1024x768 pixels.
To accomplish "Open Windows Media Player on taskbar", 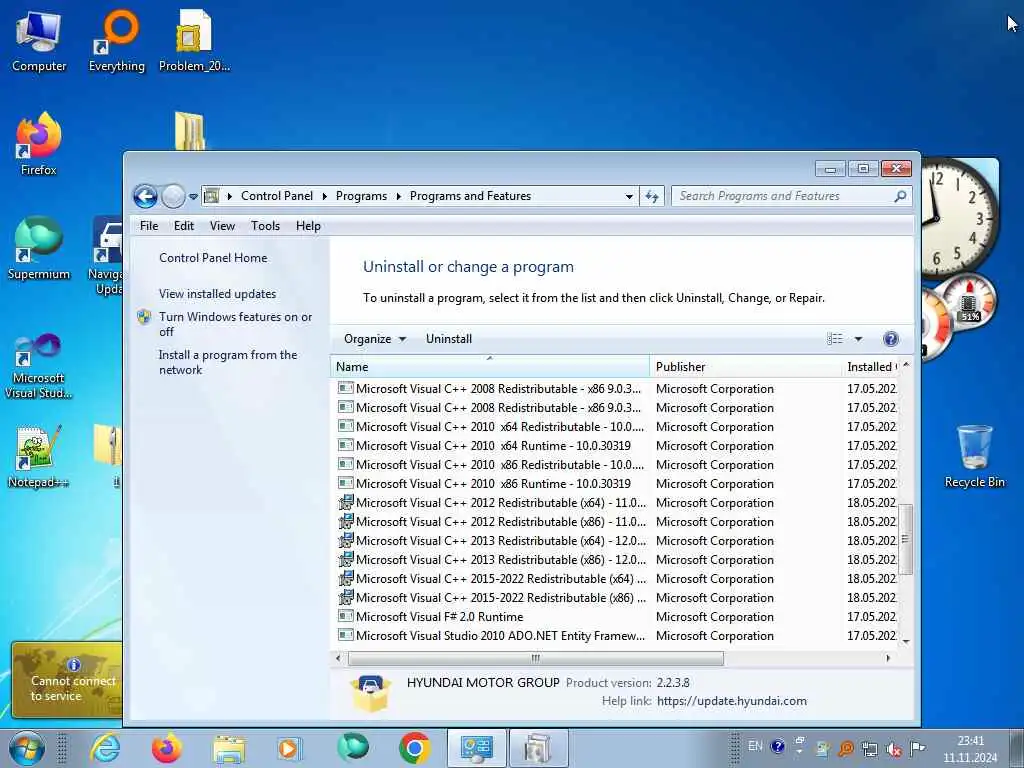I will coord(288,748).
